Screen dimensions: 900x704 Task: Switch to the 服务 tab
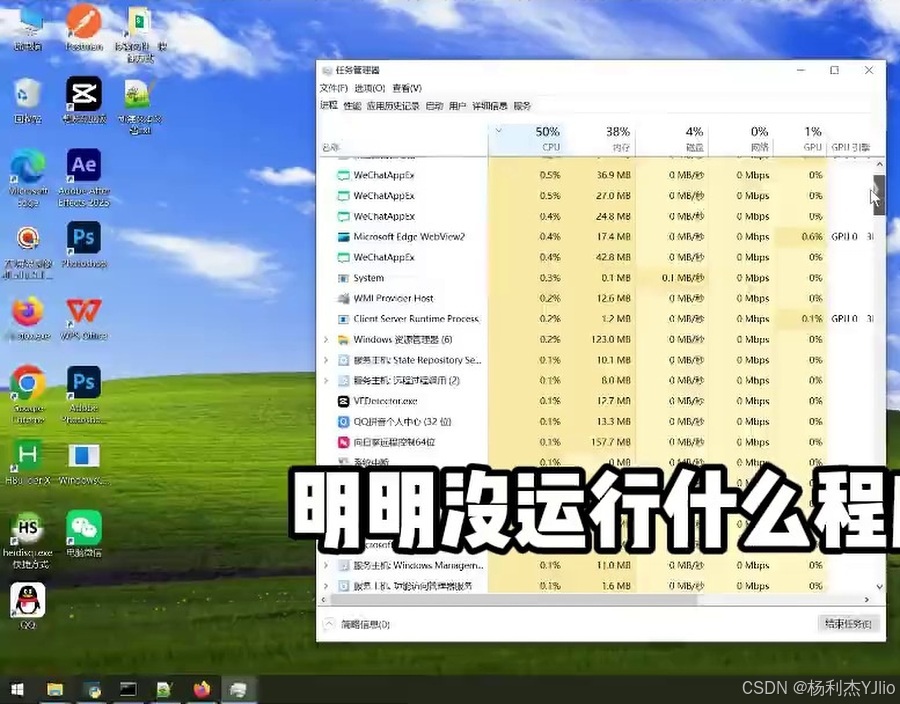tap(522, 106)
